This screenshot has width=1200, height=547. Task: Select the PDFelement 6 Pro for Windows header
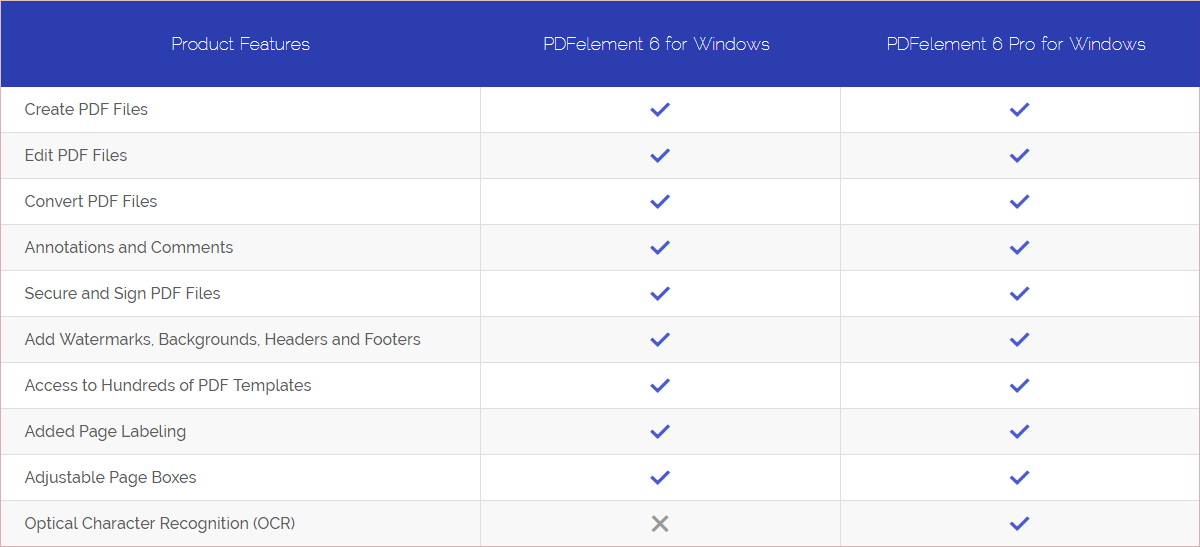click(1016, 44)
